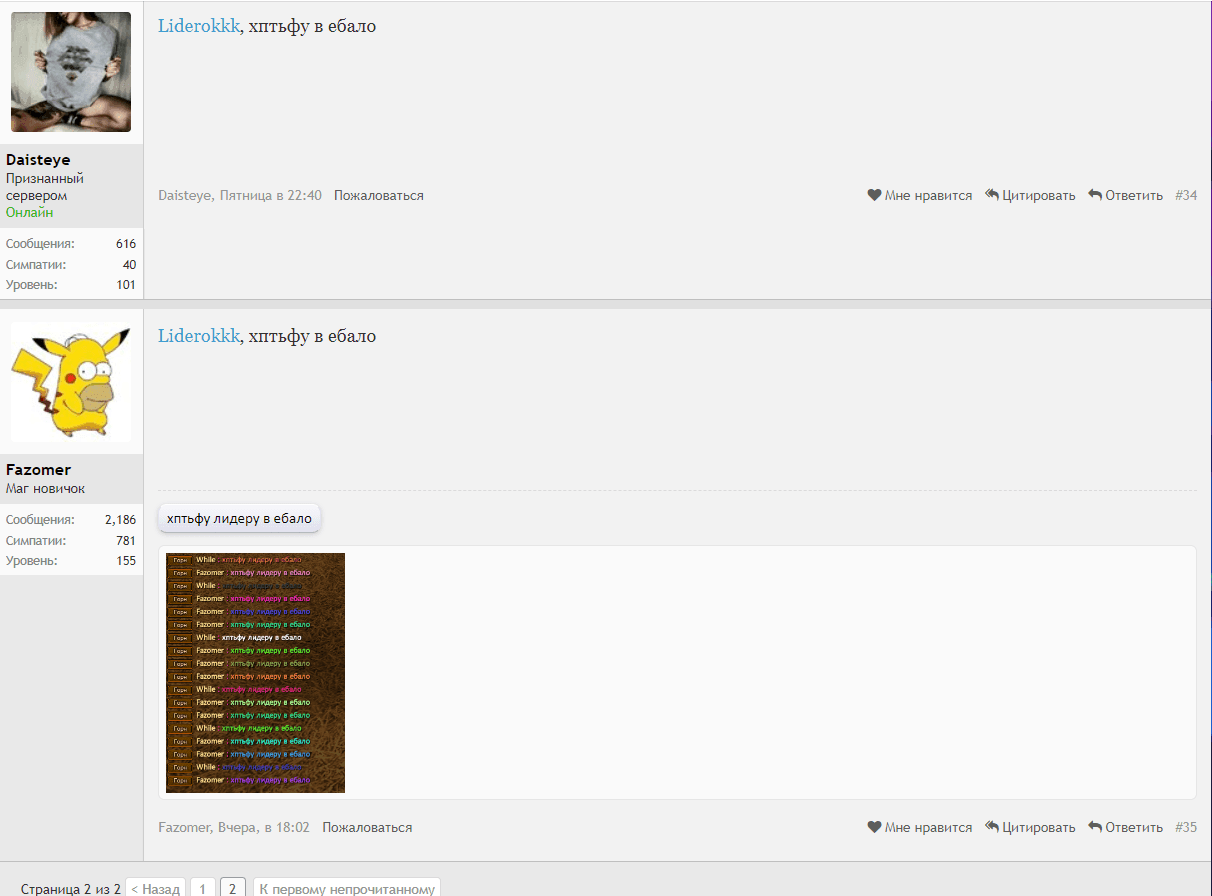Like Fazomer's post #35 via heart icon
The width and height of the screenshot is (1212, 896).
874,828
